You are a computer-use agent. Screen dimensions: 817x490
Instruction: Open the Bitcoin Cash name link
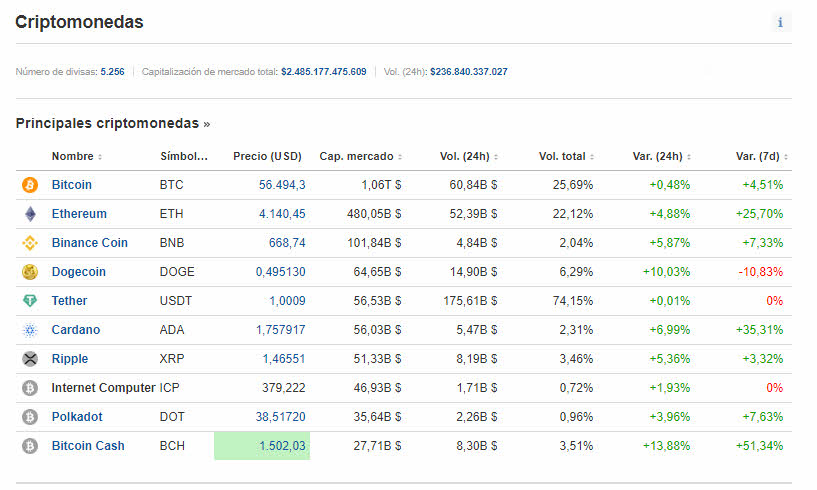[x=88, y=446]
